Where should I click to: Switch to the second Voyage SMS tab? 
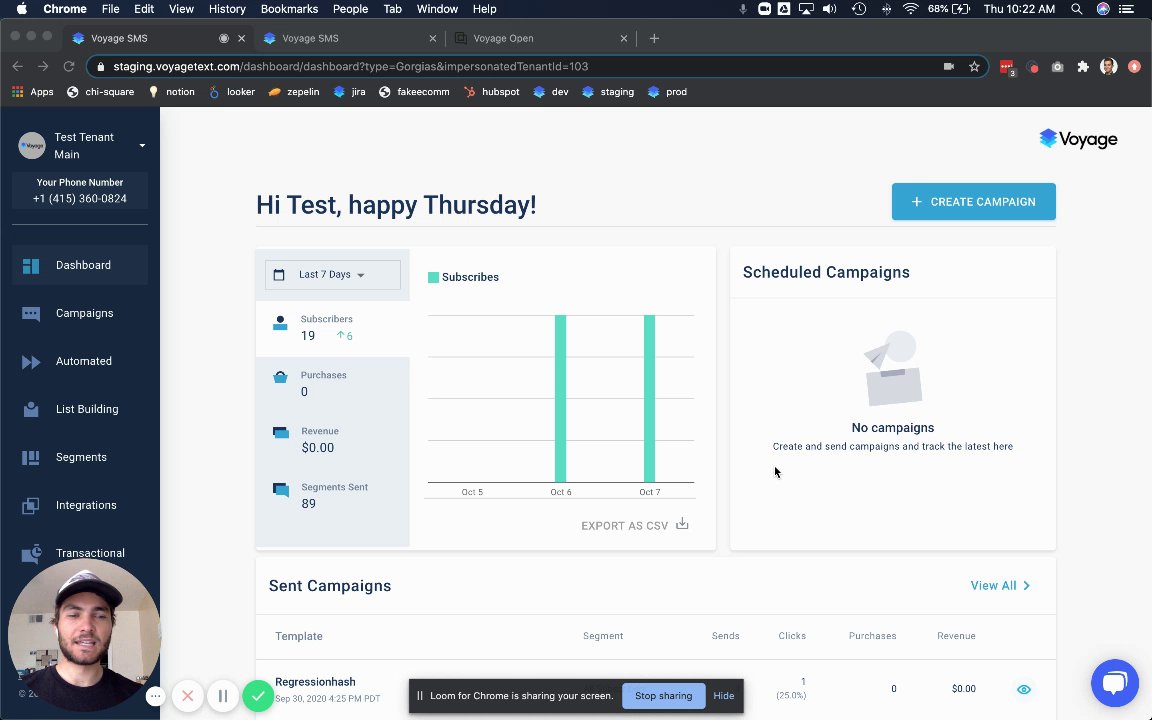(x=349, y=38)
